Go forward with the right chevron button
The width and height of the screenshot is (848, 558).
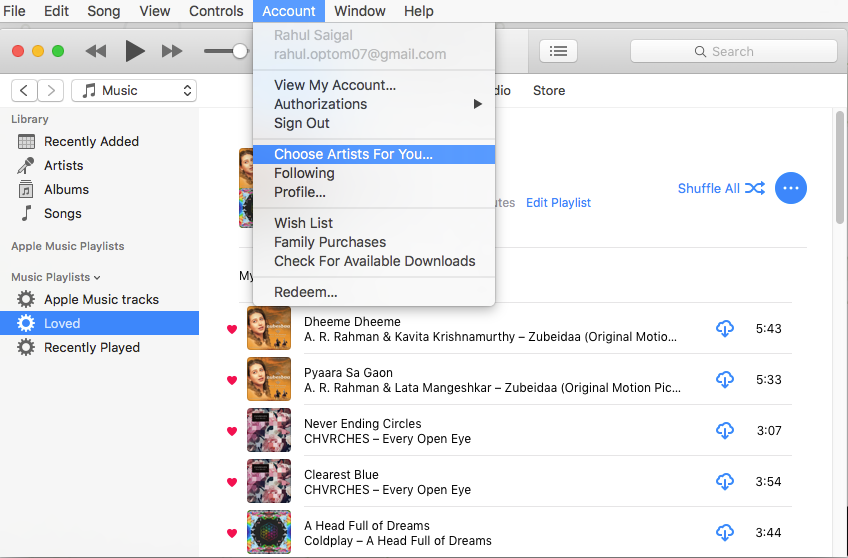click(x=51, y=90)
